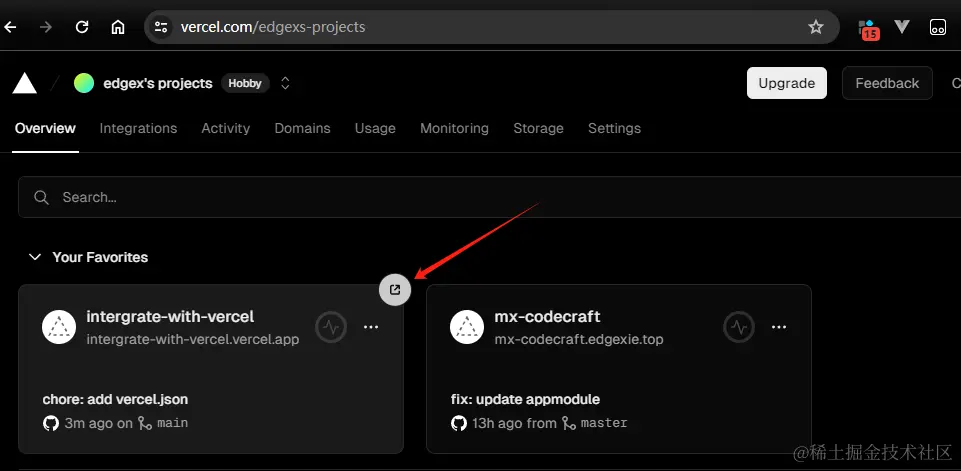Viewport: 961px width, 471px height.
Task: Open the rightmost browser extension icon
Action: click(x=938, y=27)
